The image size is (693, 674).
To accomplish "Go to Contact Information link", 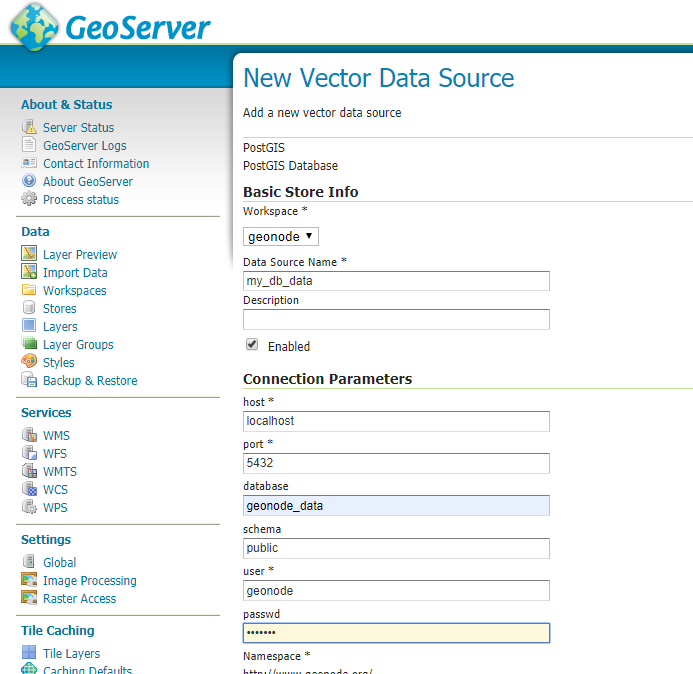I will pos(96,164).
